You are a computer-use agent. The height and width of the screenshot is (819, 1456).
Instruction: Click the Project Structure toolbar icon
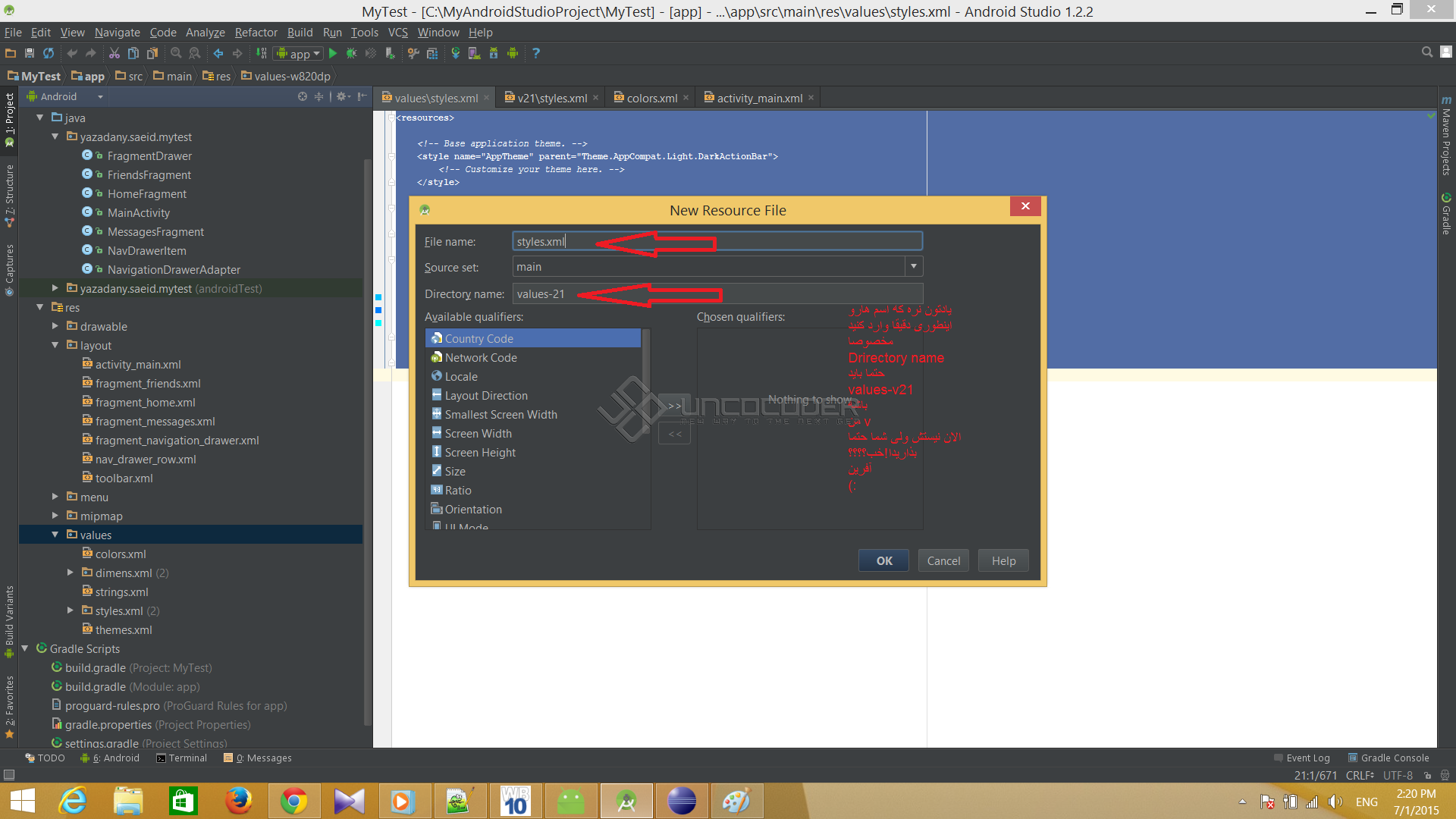432,53
